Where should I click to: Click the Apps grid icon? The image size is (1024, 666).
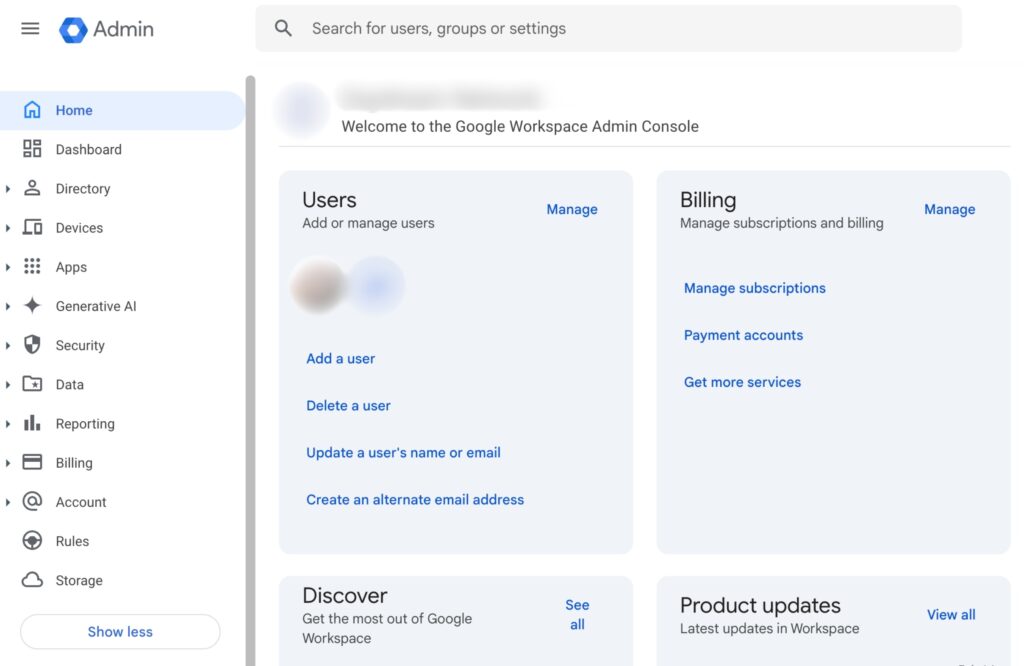32,266
